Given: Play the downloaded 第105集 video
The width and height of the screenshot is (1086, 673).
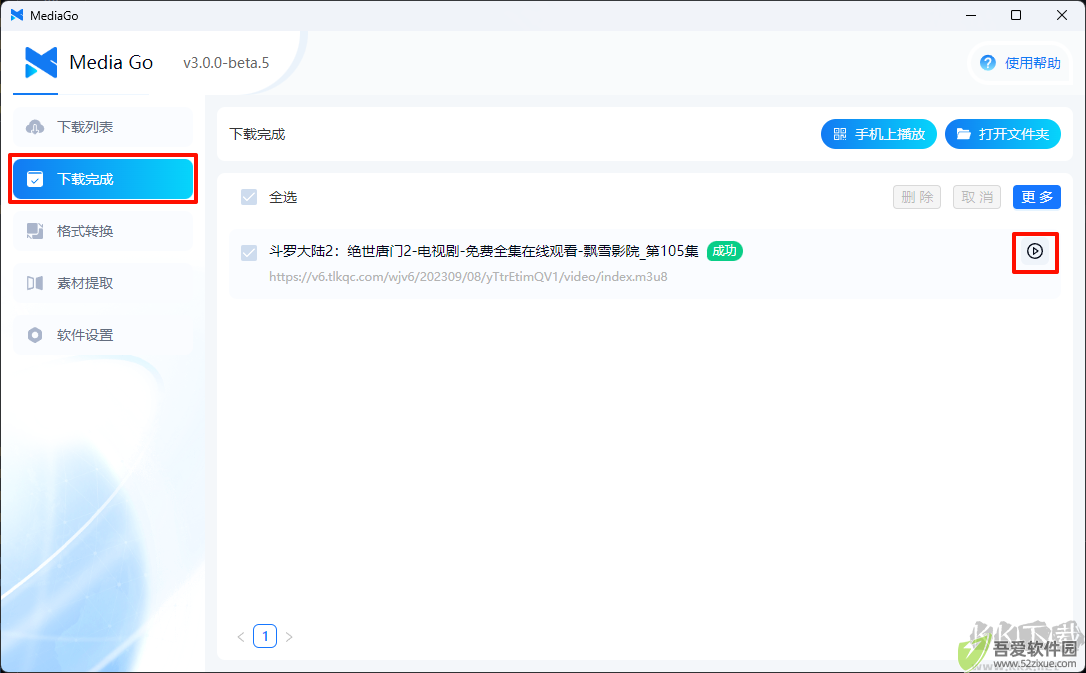Looking at the screenshot, I should pos(1035,251).
